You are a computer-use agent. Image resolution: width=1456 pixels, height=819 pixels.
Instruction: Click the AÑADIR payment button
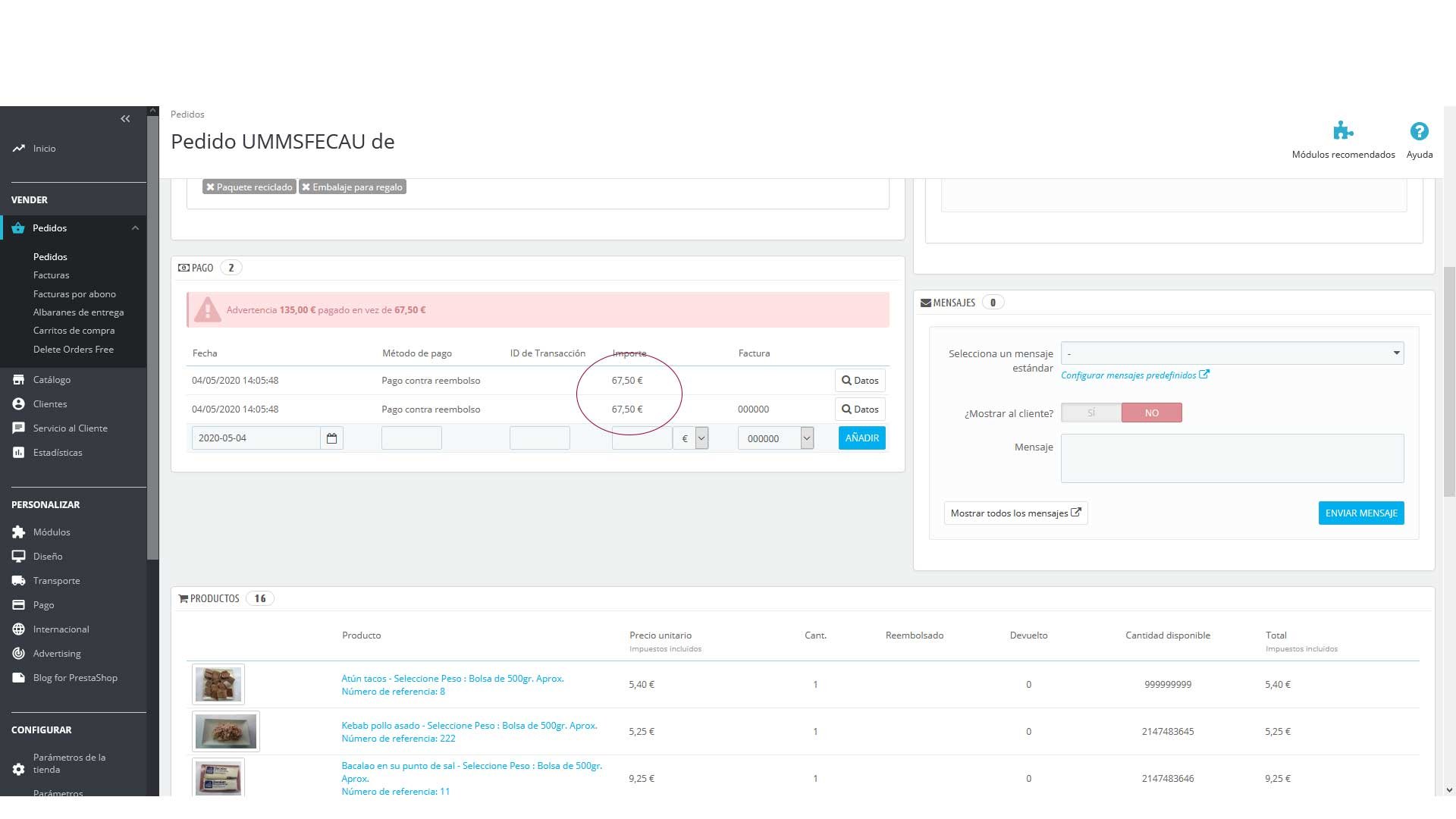(861, 438)
